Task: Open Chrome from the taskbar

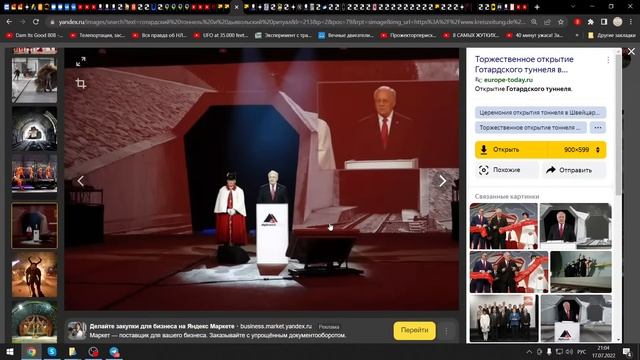Action: tap(31, 351)
